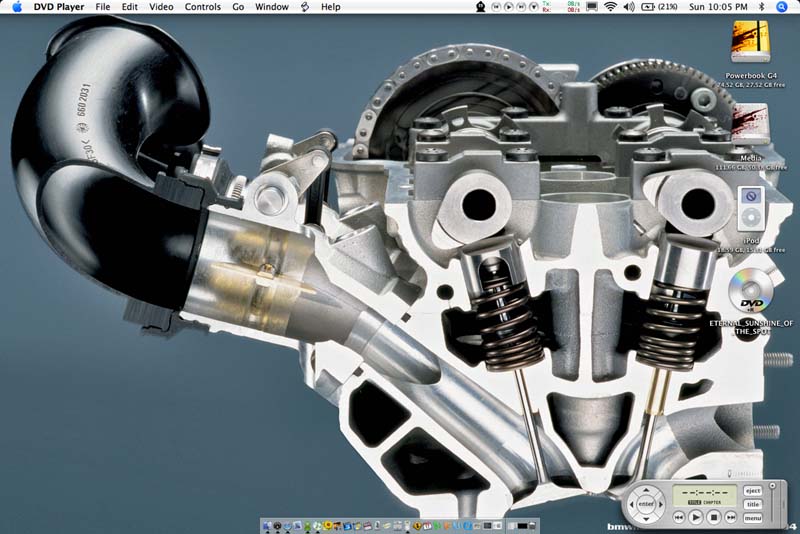
Task: Click the eject button on the controller
Action: click(x=753, y=491)
